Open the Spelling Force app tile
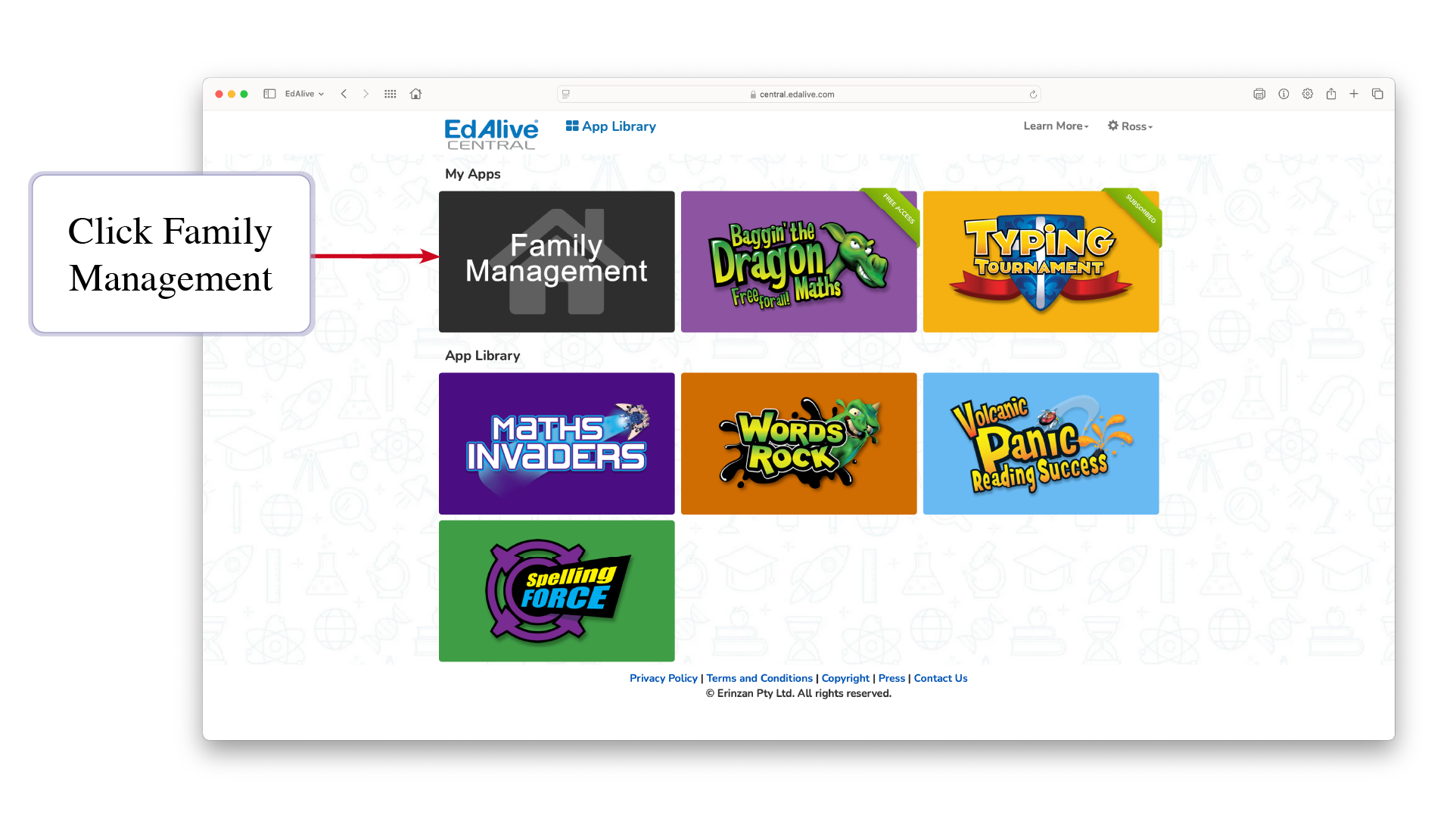This screenshot has width=1453, height=840. (556, 590)
